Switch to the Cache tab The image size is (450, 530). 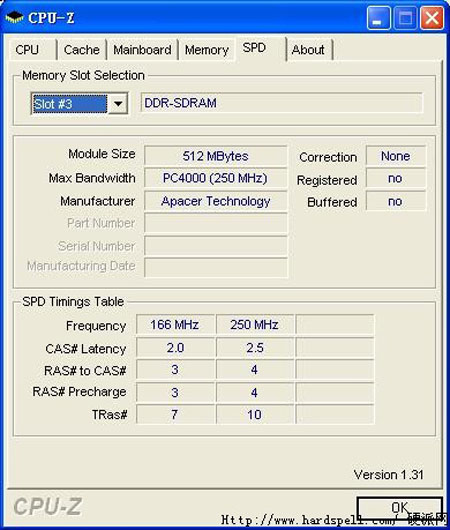point(82,50)
